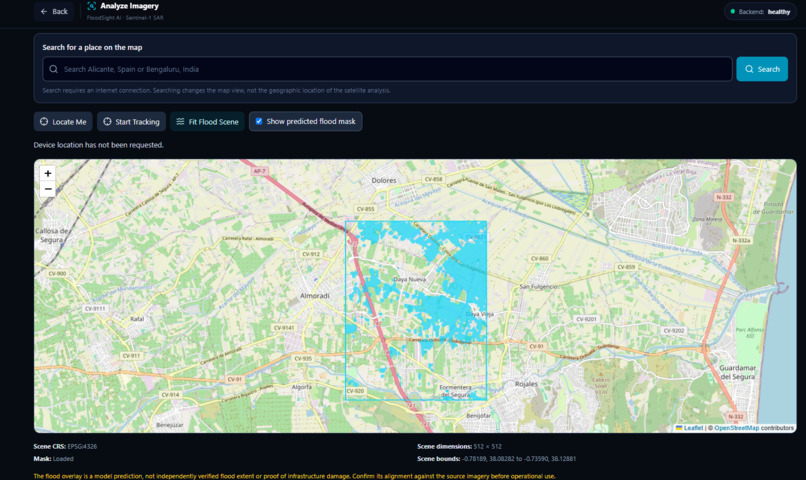Click the CV-914 road shield

click(170, 395)
